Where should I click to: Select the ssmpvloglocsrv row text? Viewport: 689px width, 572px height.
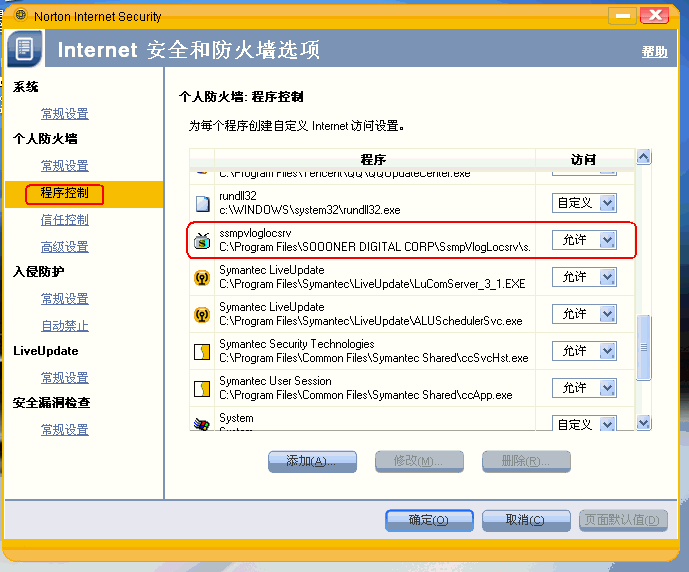click(x=375, y=240)
